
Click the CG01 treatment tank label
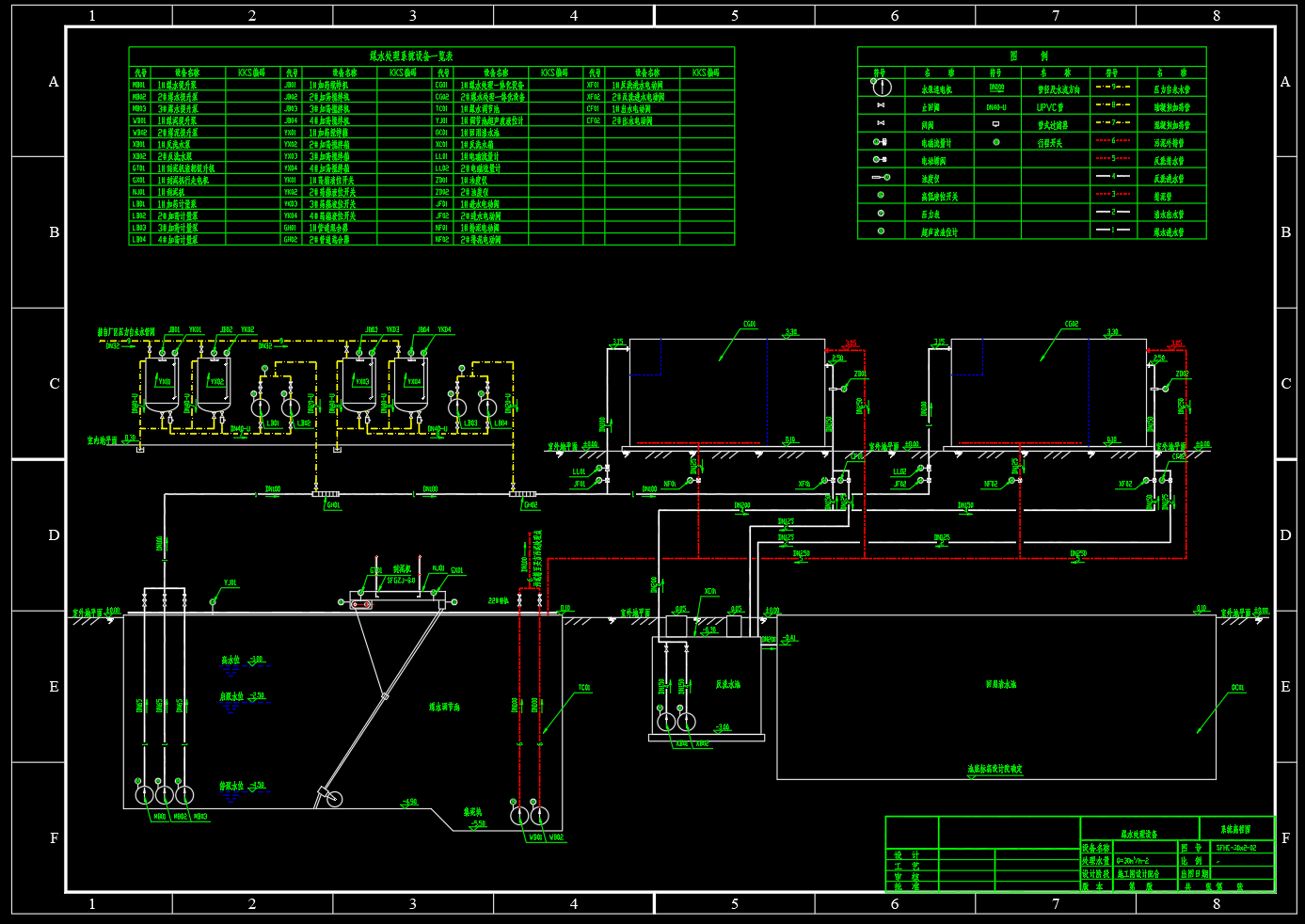pos(749,325)
